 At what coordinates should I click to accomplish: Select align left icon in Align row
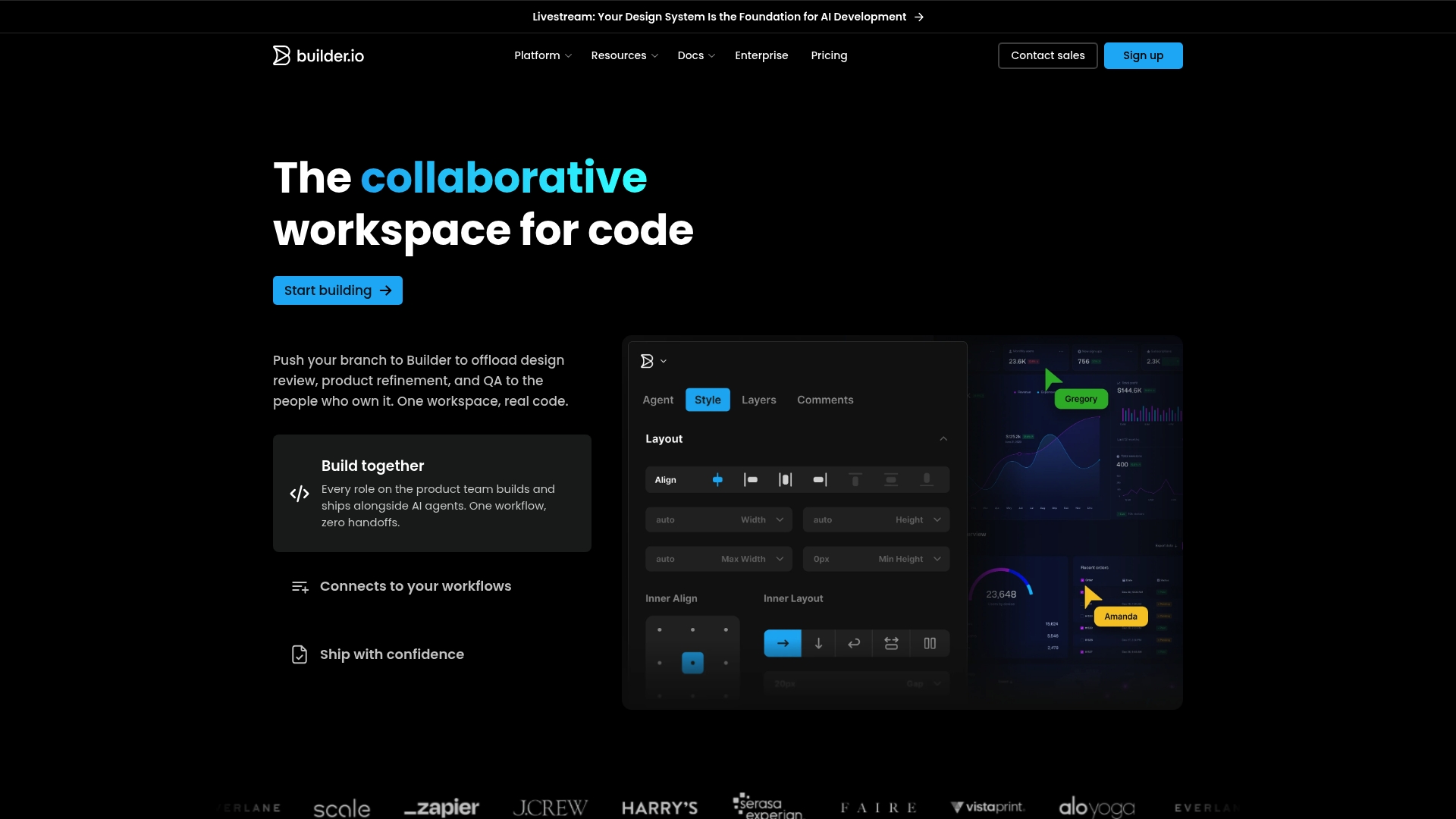click(751, 480)
